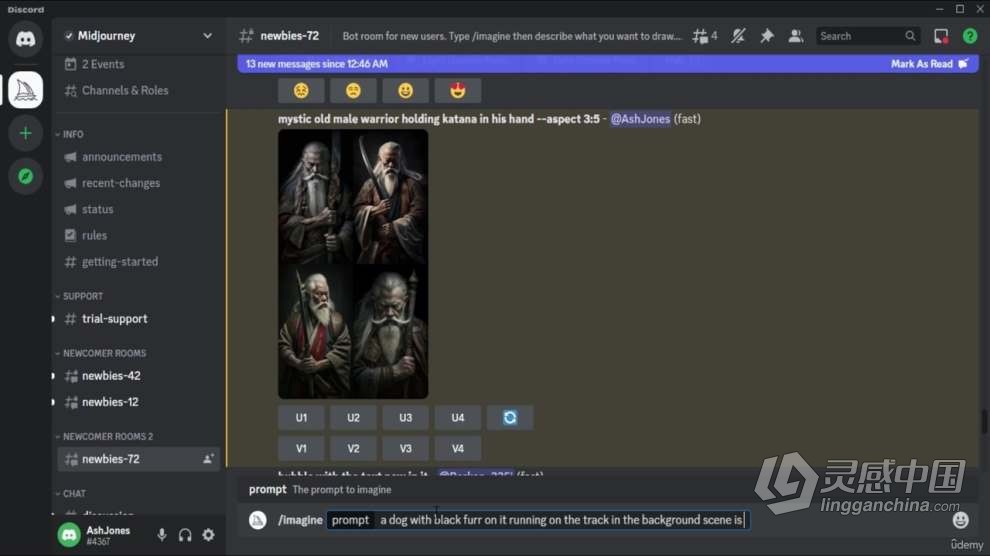990x556 pixels.
Task: Open inbox icon in header
Action: tap(941, 36)
